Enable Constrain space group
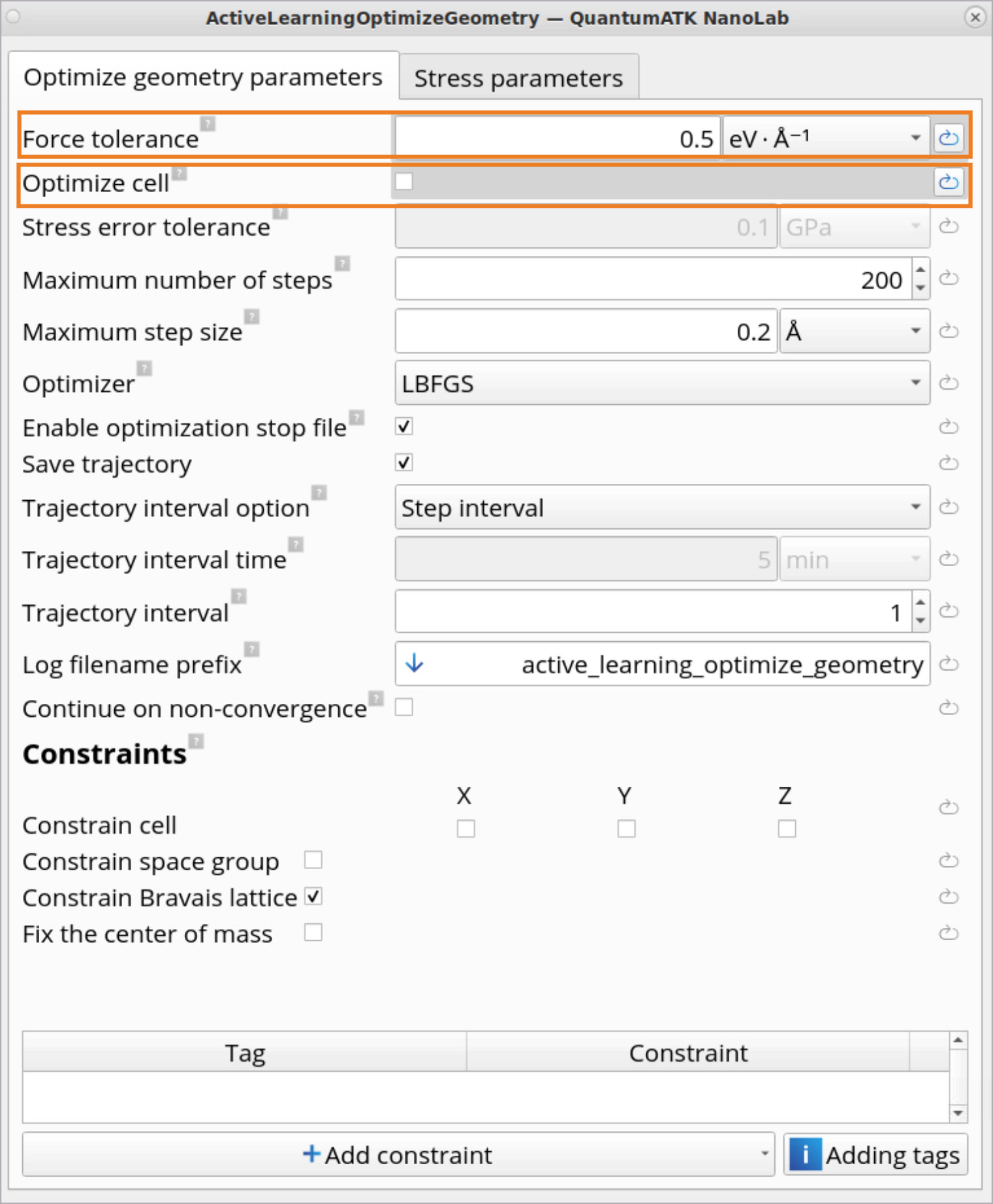This screenshot has width=993, height=1204. 313,860
